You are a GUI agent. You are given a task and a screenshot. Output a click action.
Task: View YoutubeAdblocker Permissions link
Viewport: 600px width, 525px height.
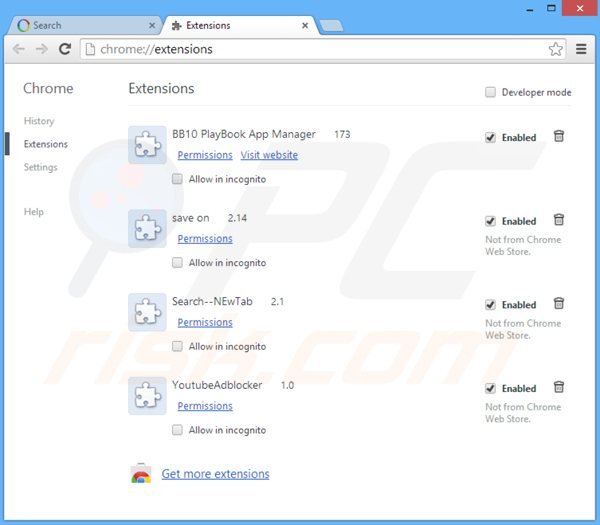[x=205, y=406]
